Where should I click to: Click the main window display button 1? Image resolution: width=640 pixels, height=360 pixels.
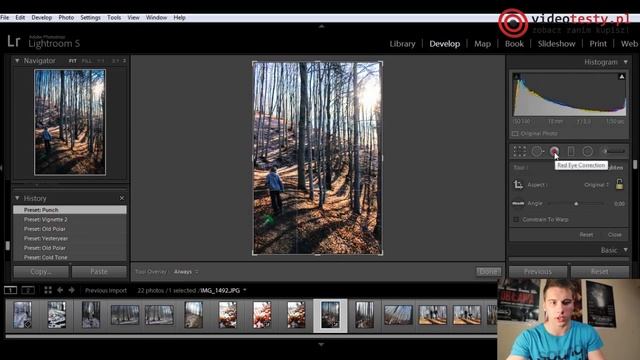click(10, 290)
